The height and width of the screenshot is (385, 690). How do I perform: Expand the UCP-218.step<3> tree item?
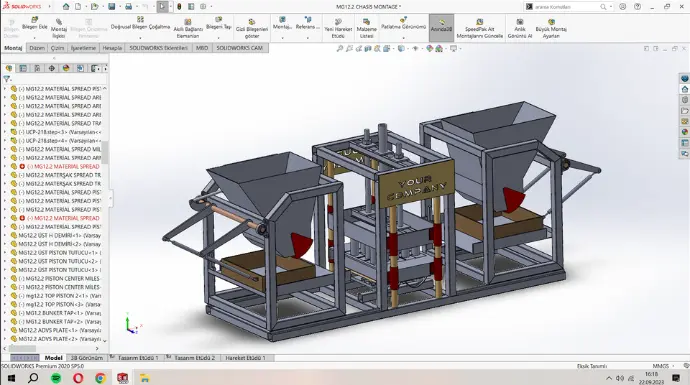coord(5,132)
